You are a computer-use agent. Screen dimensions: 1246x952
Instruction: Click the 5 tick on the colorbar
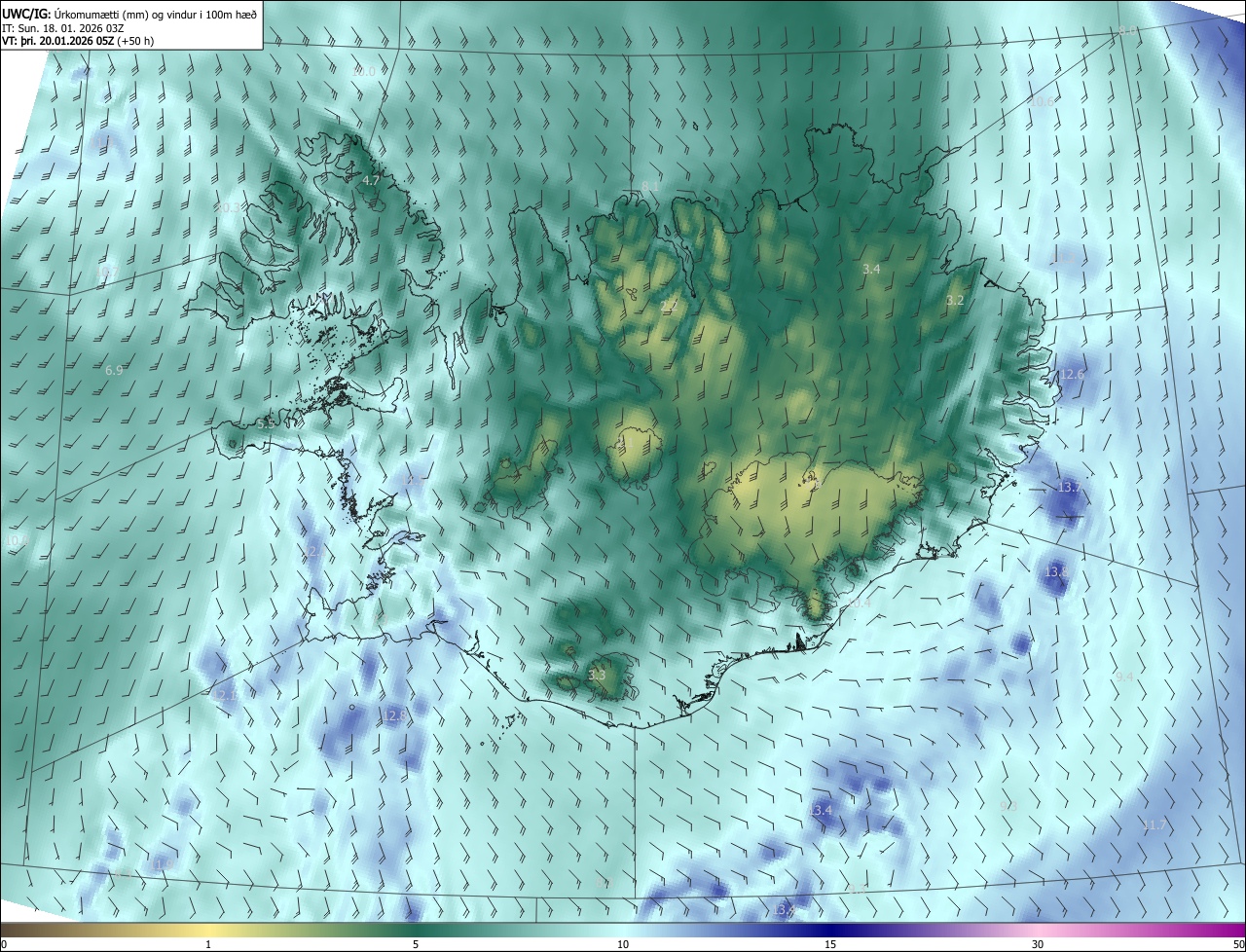click(416, 944)
